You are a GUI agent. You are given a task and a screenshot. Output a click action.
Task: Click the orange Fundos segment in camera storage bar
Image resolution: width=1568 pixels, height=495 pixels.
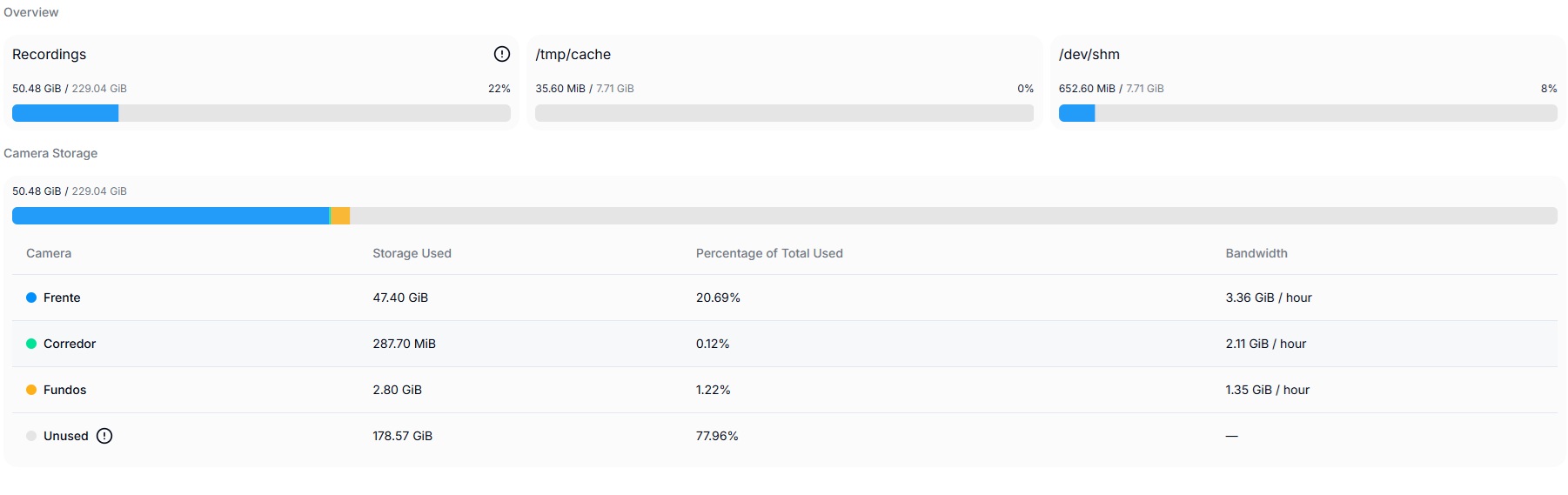[x=340, y=216]
